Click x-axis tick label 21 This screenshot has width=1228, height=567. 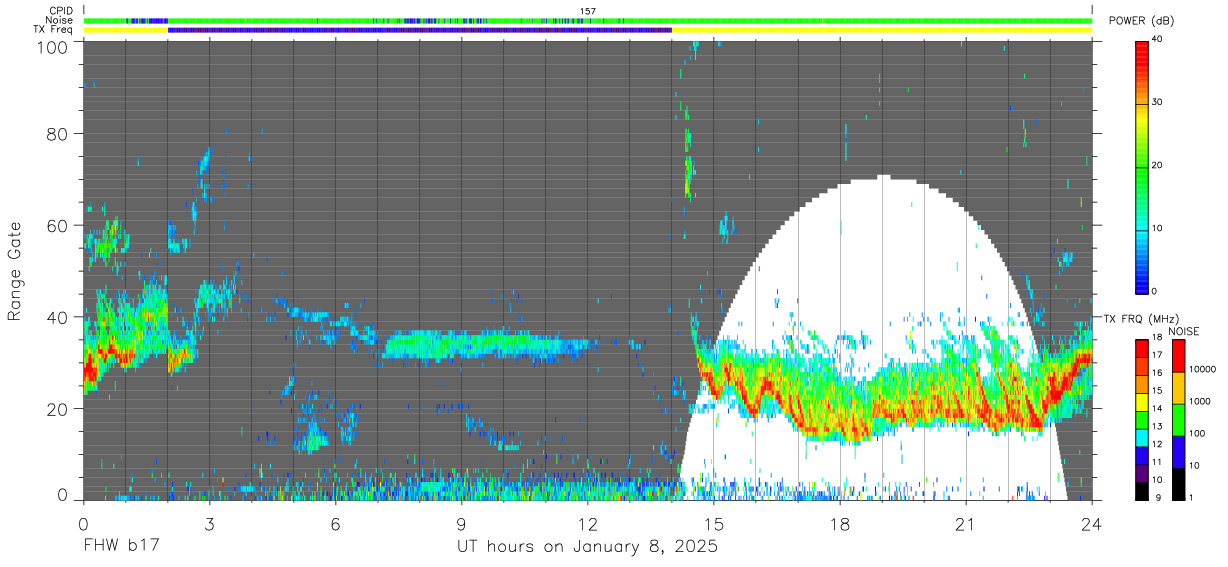pos(965,524)
